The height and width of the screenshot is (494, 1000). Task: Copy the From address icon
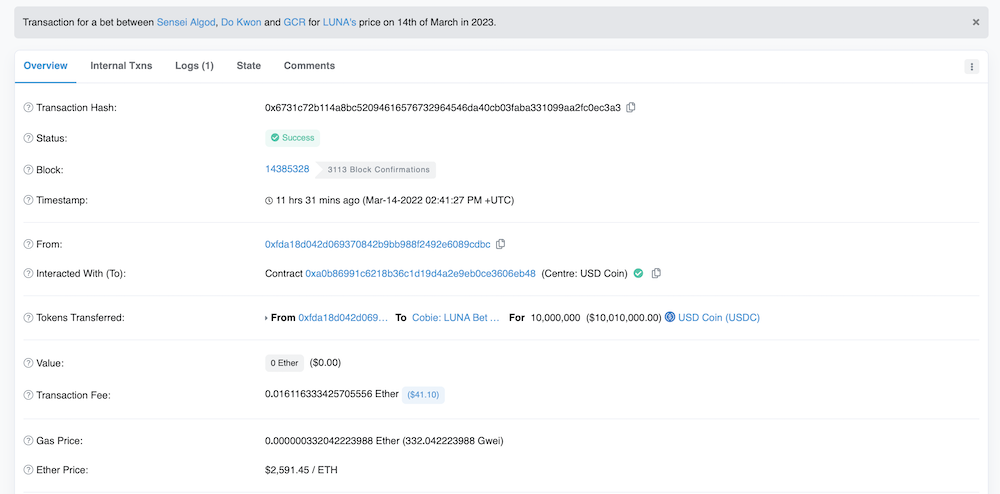coord(501,244)
